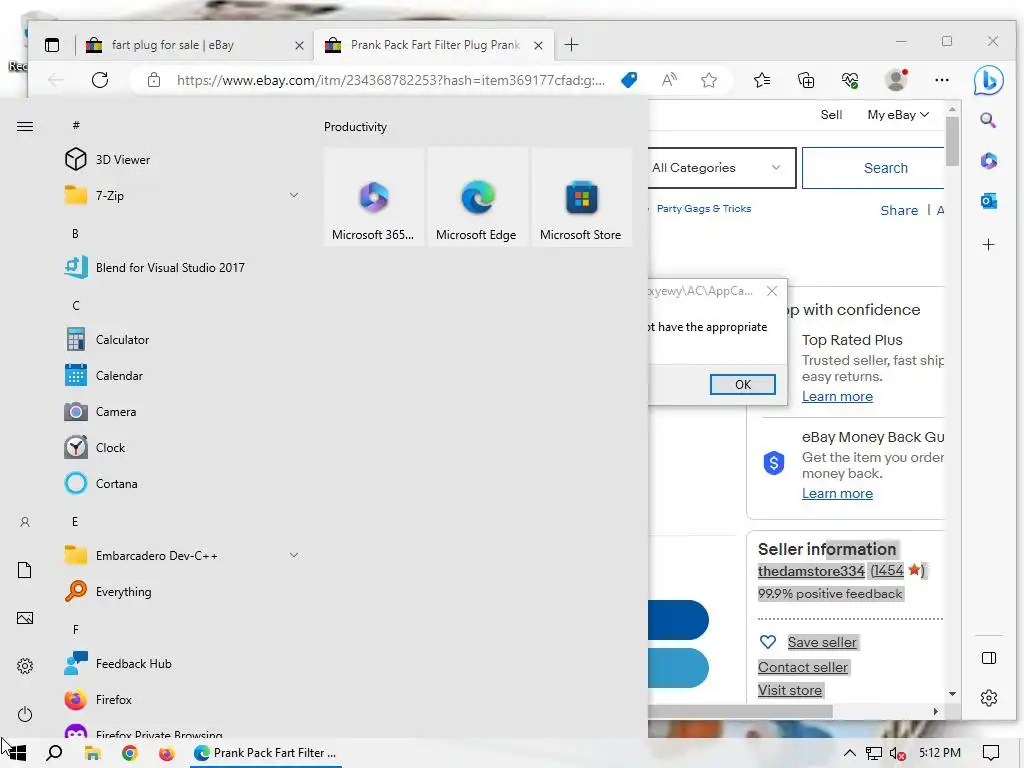This screenshot has height=768, width=1024.
Task: Open the notification center icon
Action: (991, 753)
